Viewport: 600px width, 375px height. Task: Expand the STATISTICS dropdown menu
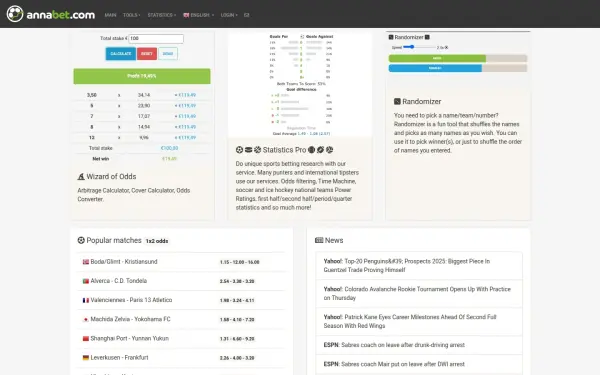pos(161,15)
